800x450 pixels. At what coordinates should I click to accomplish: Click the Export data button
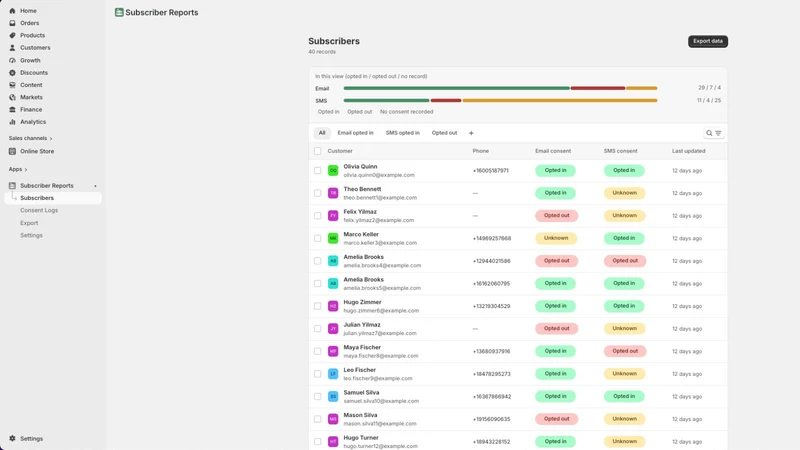click(708, 41)
